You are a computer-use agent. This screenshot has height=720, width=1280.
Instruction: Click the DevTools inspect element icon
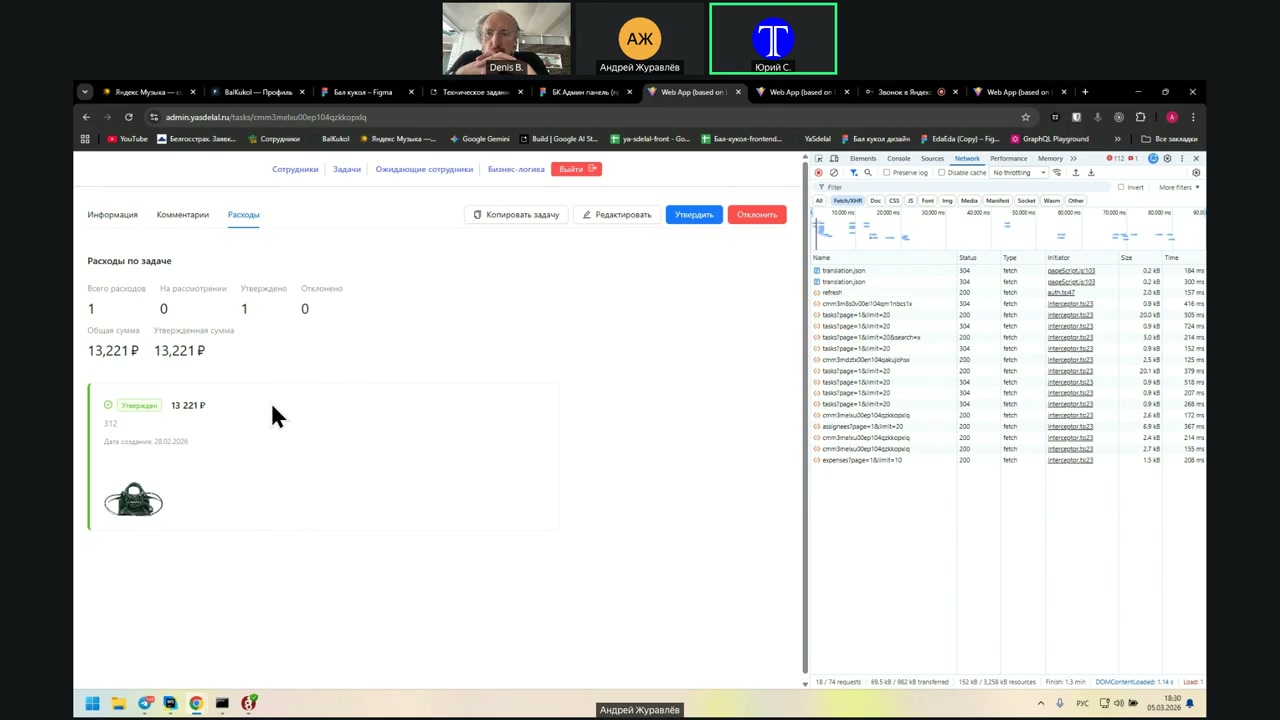point(819,159)
